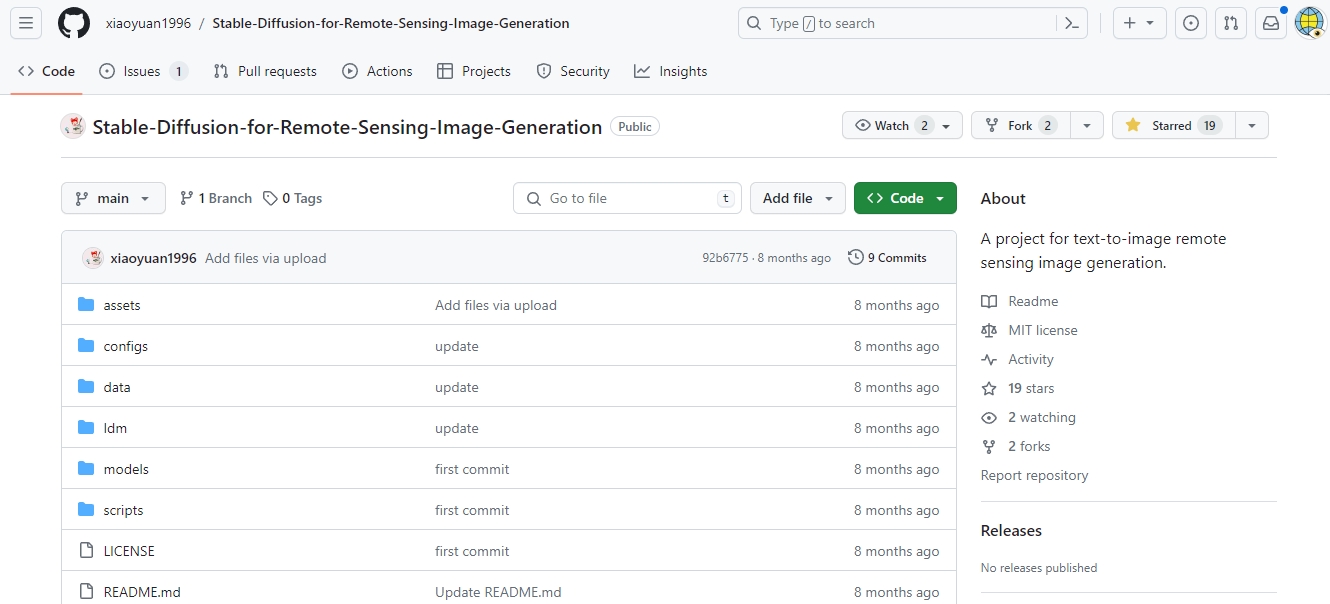The width and height of the screenshot is (1330, 604).
Task: Expand the Add file dropdown
Action: (798, 198)
